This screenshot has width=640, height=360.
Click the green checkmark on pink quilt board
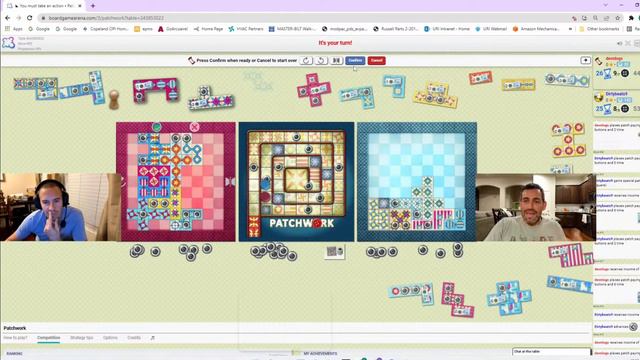point(157,127)
